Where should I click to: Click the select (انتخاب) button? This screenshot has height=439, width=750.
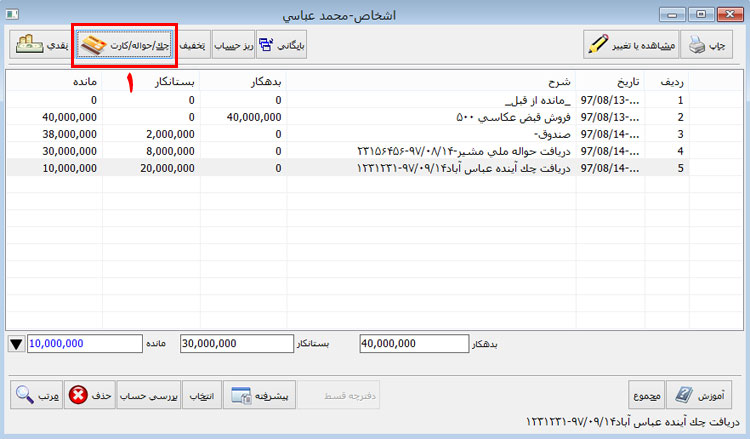tap(203, 394)
